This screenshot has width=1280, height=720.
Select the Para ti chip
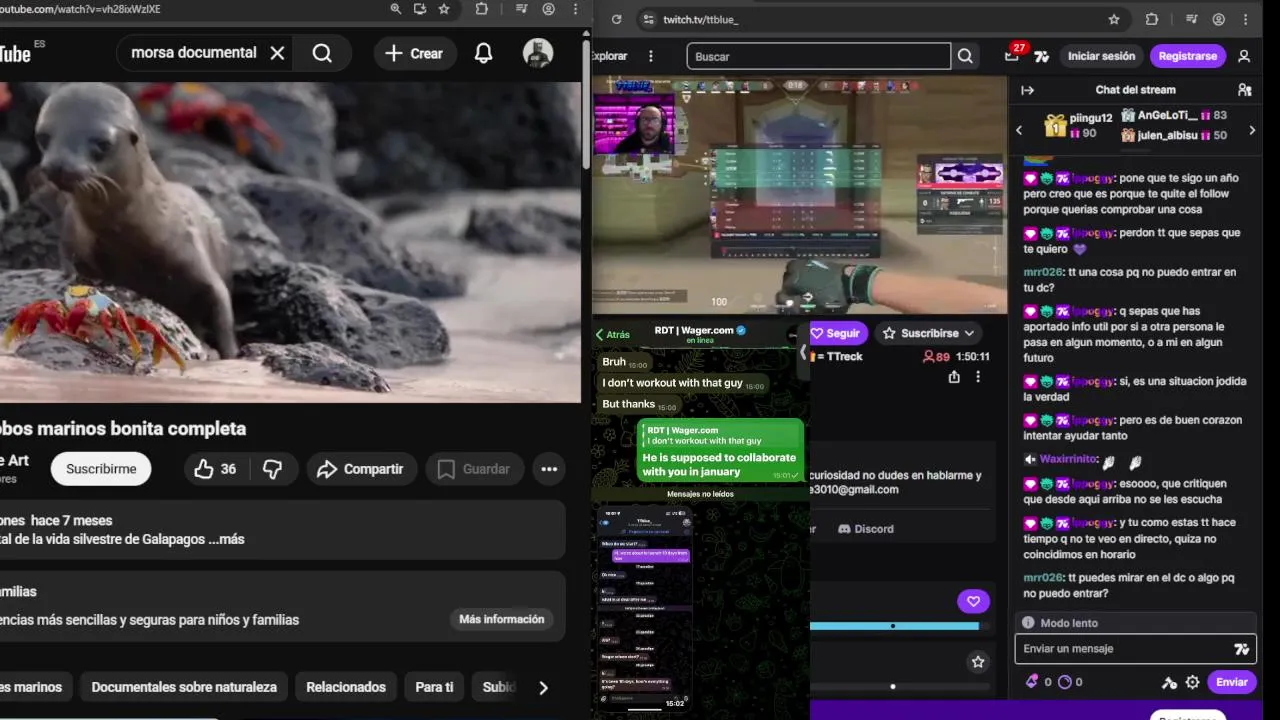tap(434, 687)
